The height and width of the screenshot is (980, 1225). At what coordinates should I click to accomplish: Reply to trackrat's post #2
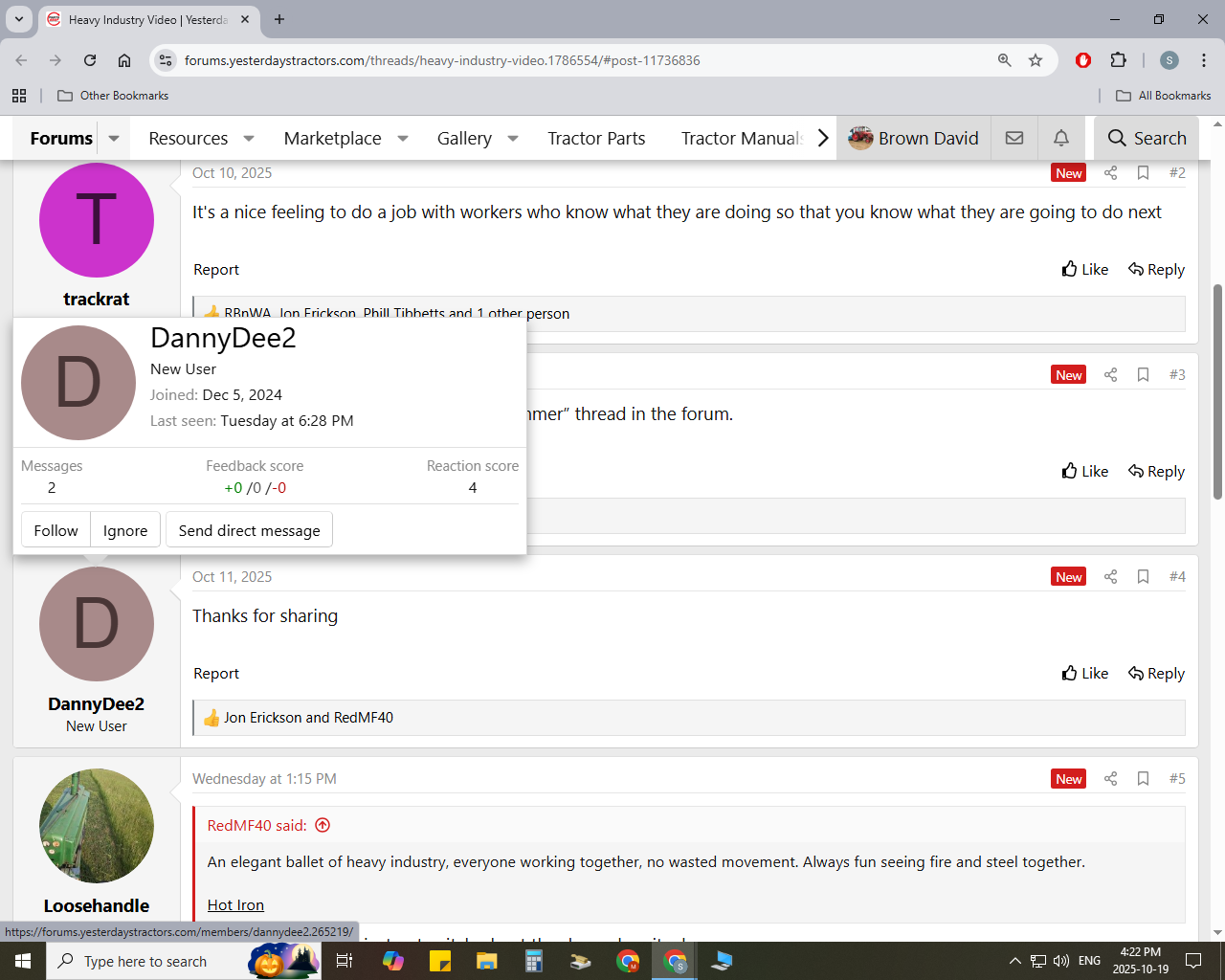pyautogui.click(x=1156, y=270)
